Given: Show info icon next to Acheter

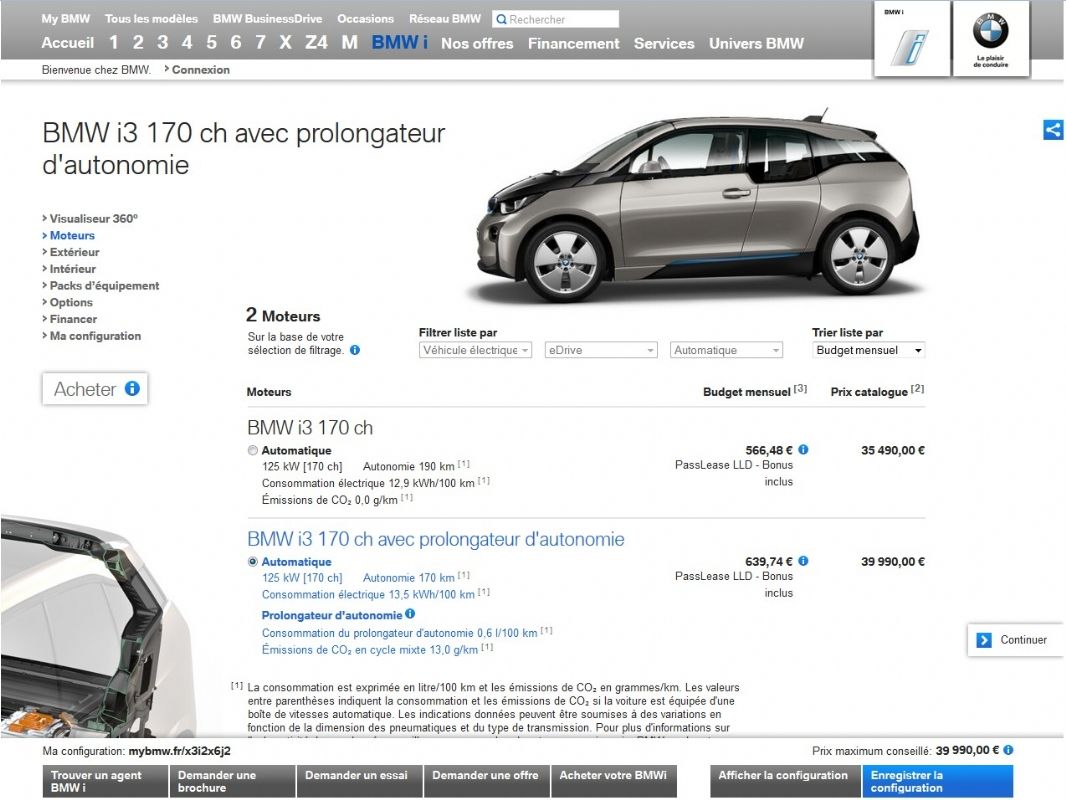Looking at the screenshot, I should coord(133,388).
